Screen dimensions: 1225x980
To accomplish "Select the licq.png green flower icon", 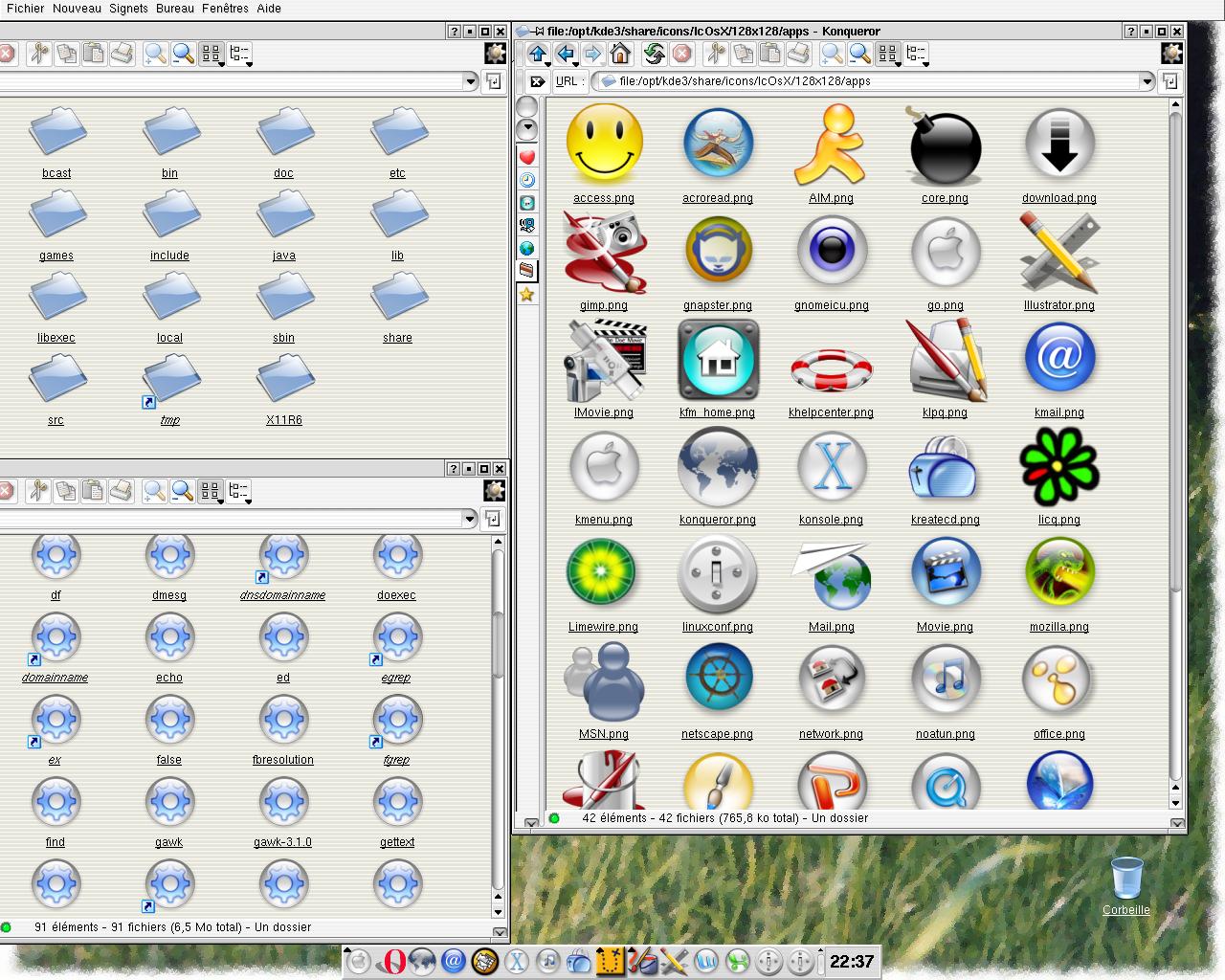I will coord(1059,466).
